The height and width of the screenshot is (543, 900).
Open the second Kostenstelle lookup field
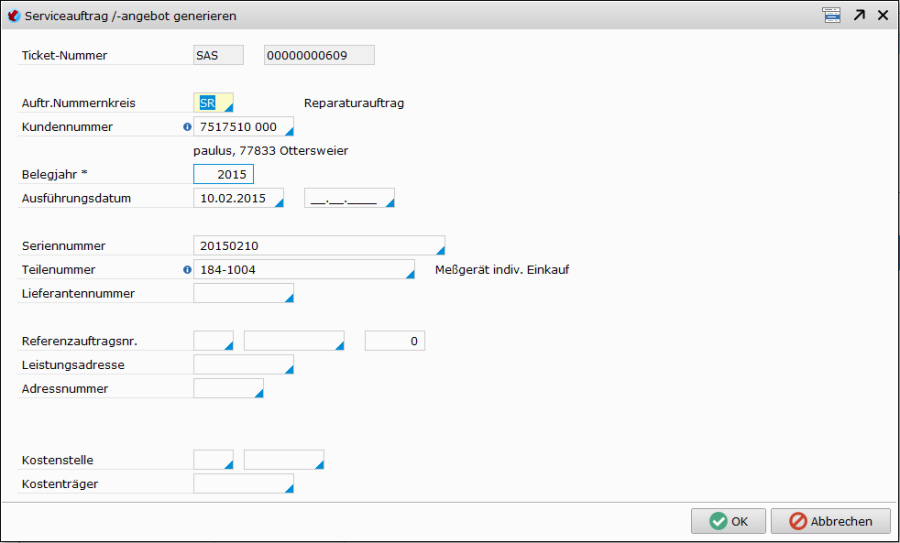[x=284, y=460]
